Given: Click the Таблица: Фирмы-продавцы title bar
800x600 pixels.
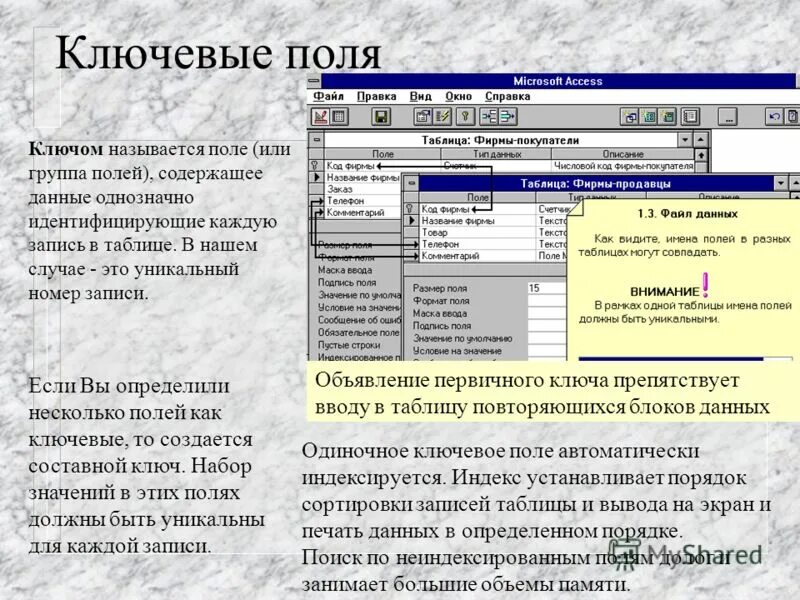Looking at the screenshot, I should pos(595,184).
